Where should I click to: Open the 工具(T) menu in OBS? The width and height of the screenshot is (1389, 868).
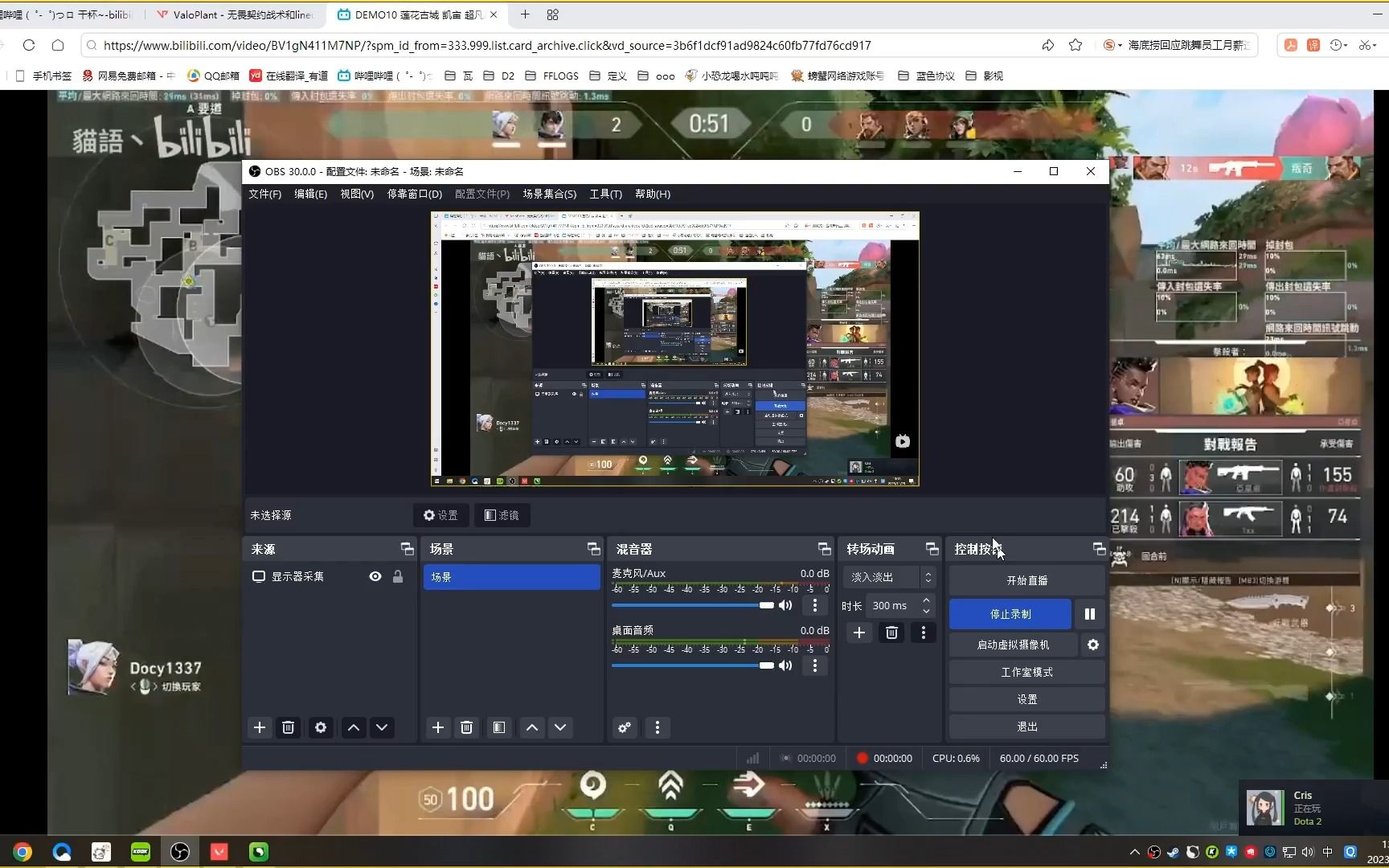click(x=606, y=194)
